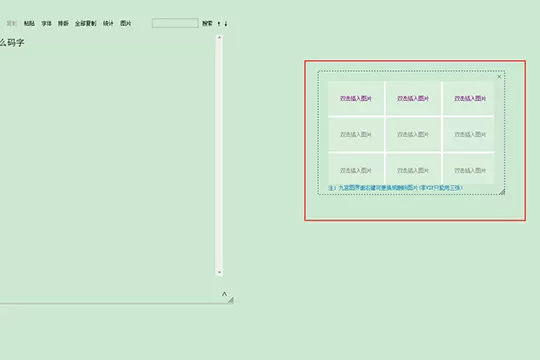Open the 字体 (font) menu

(46, 23)
